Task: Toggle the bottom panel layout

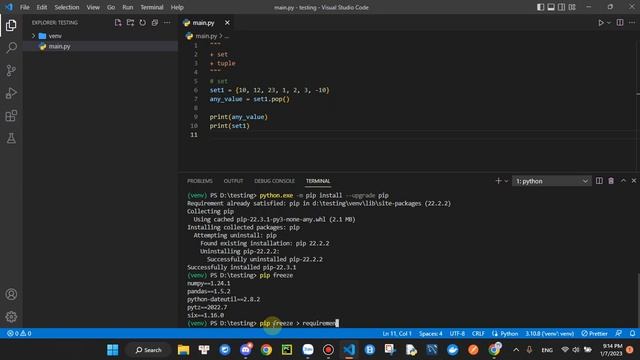Action: pos(551,7)
